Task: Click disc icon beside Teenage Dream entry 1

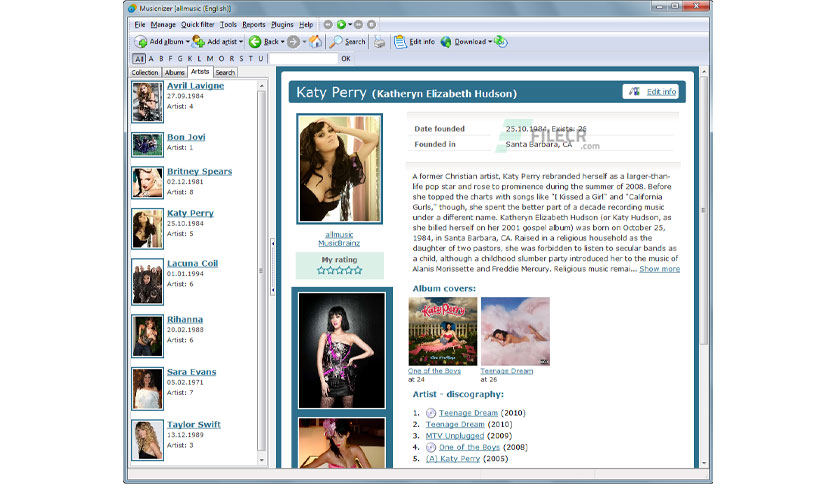Action: click(431, 413)
